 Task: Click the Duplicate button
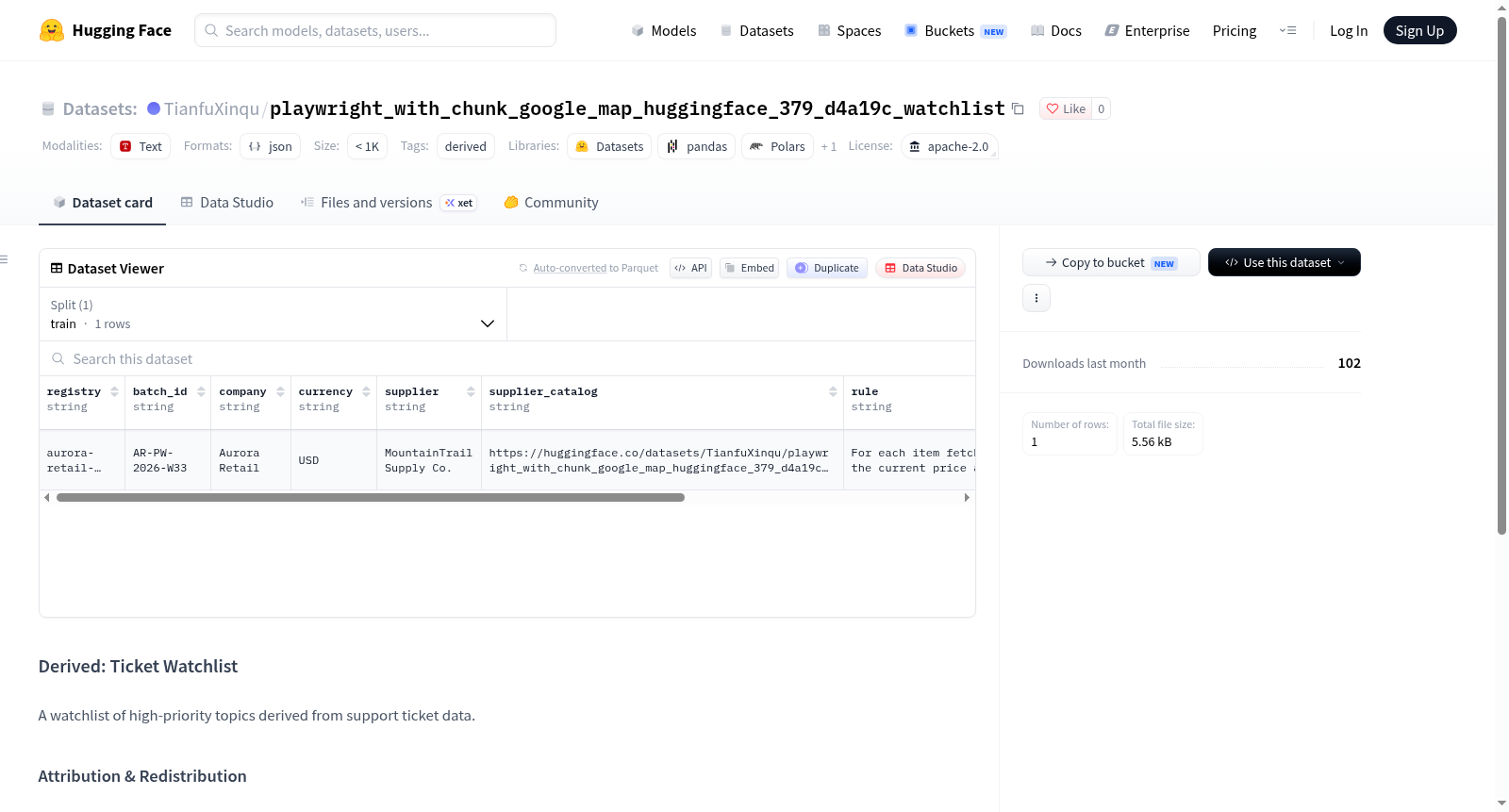coord(827,268)
